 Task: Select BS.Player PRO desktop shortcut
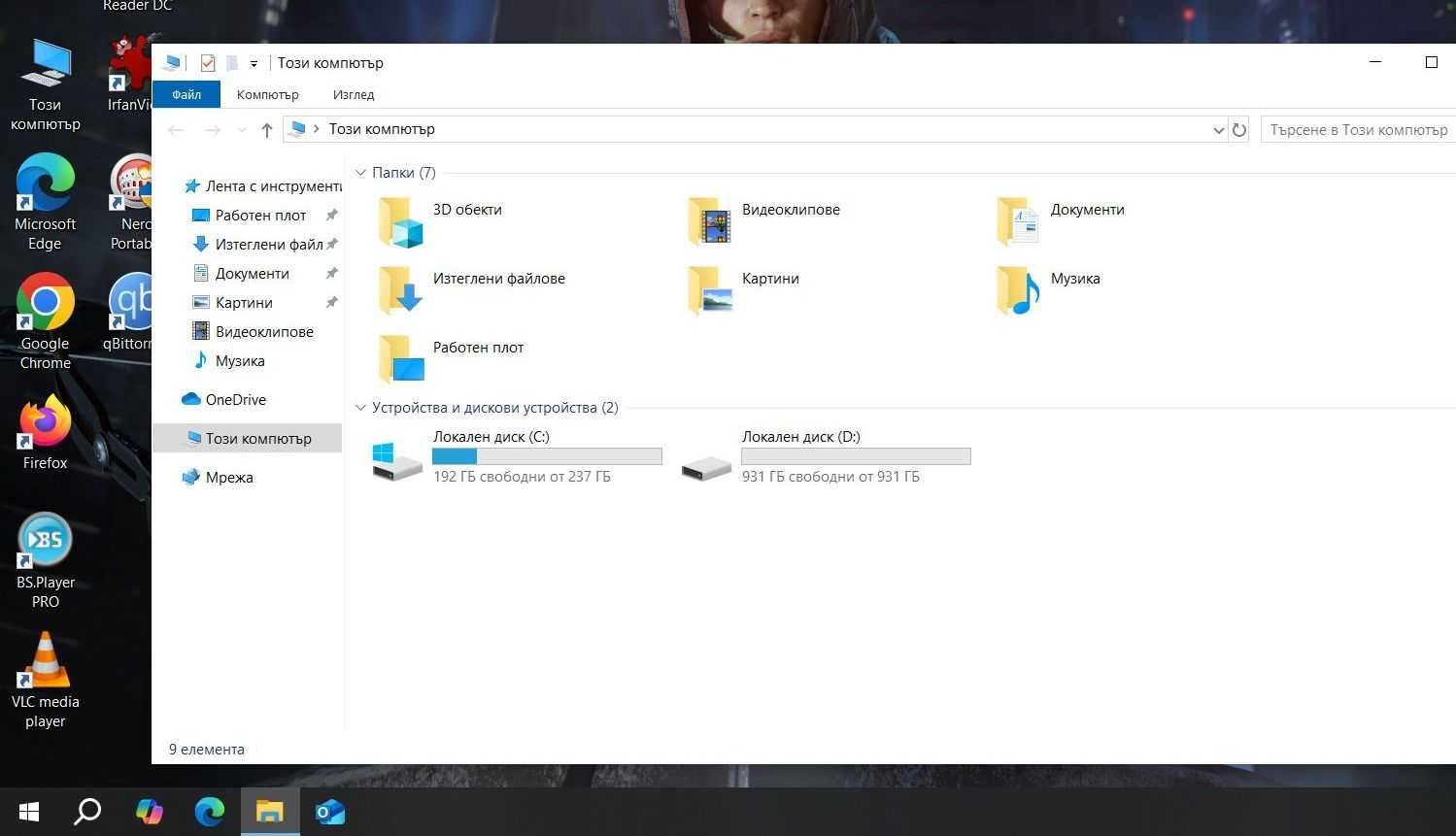[45, 561]
